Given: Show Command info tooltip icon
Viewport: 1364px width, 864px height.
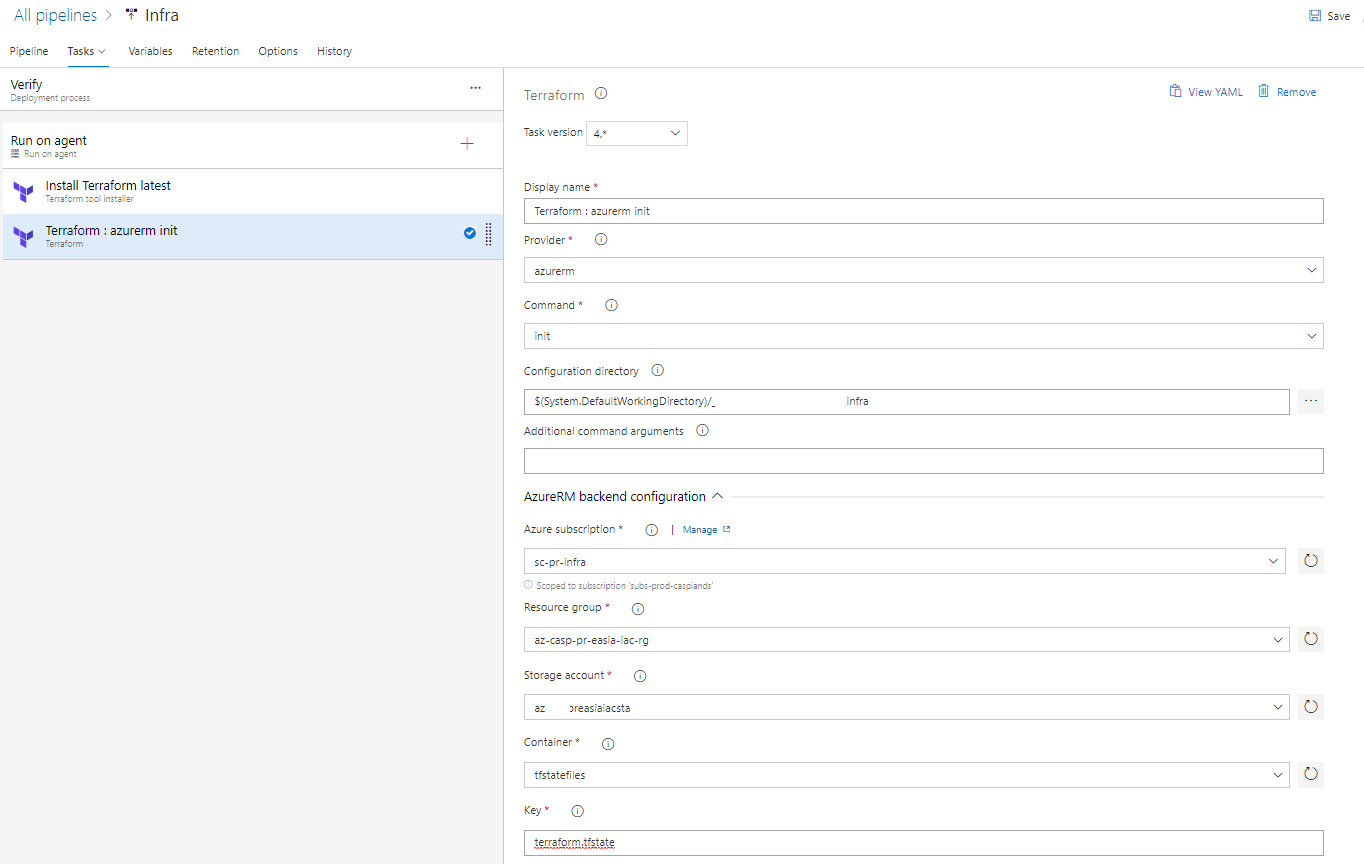Looking at the screenshot, I should coord(611,306).
